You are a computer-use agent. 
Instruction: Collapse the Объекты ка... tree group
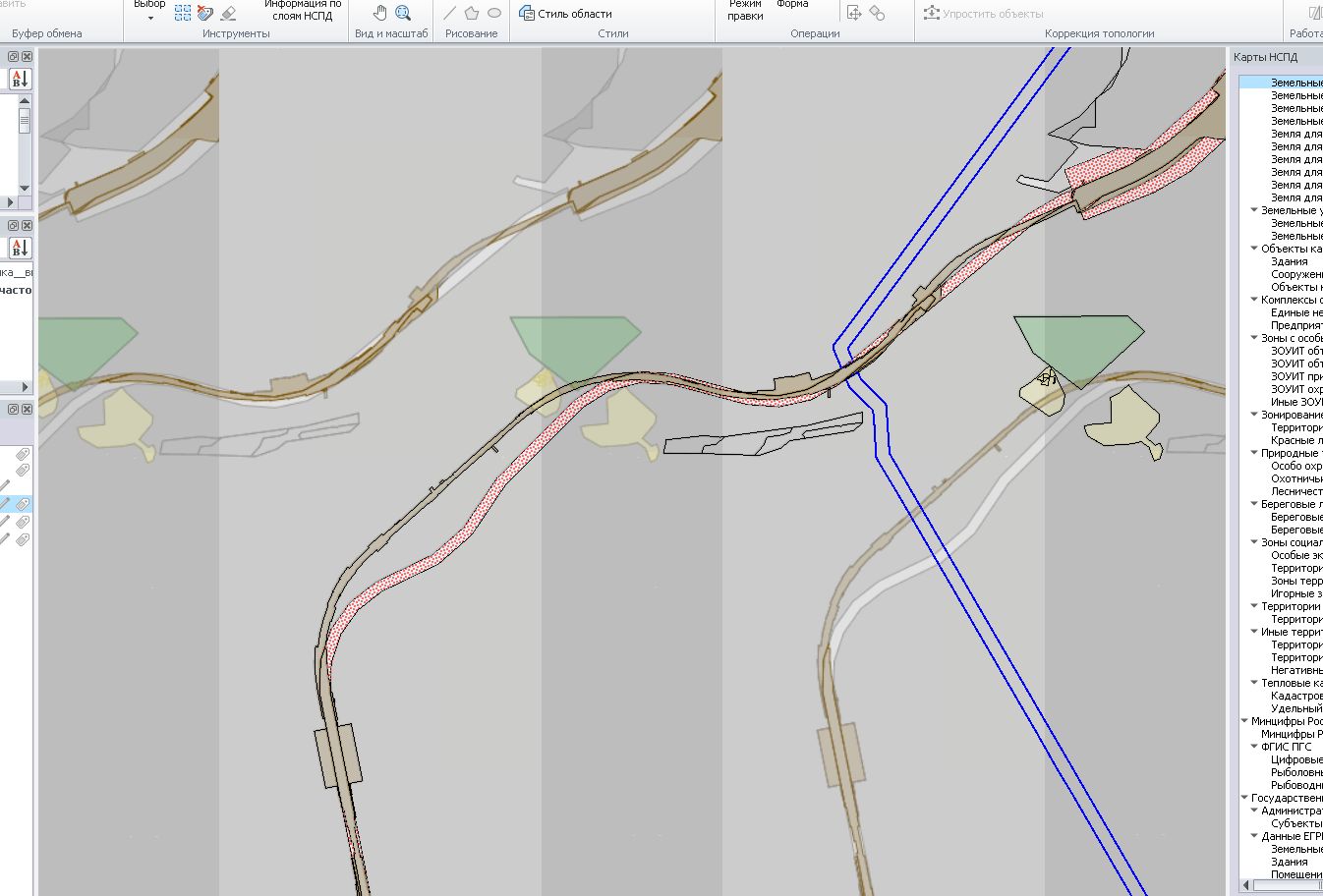1254,249
